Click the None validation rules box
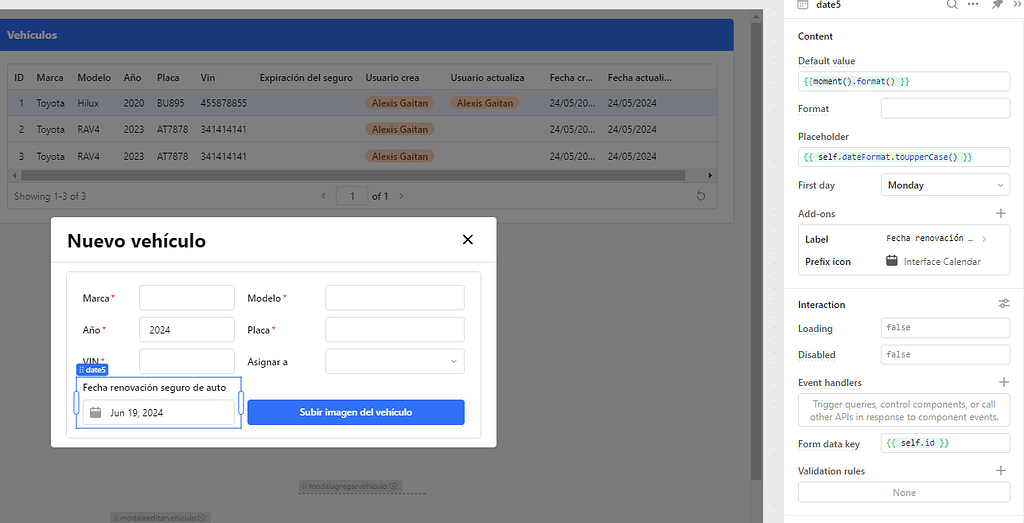The image size is (1024, 523). point(904,492)
